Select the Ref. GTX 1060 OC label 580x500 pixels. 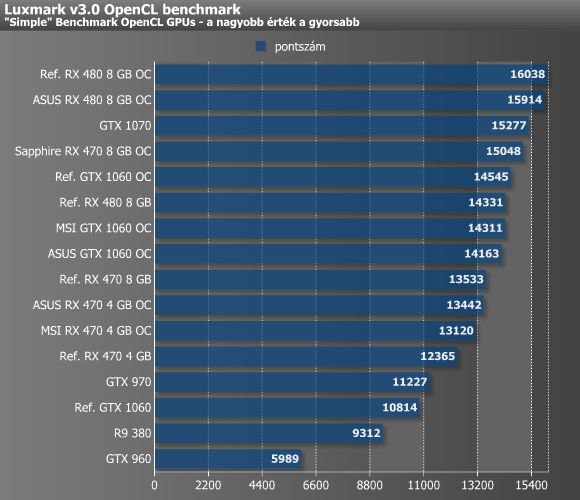[103, 177]
